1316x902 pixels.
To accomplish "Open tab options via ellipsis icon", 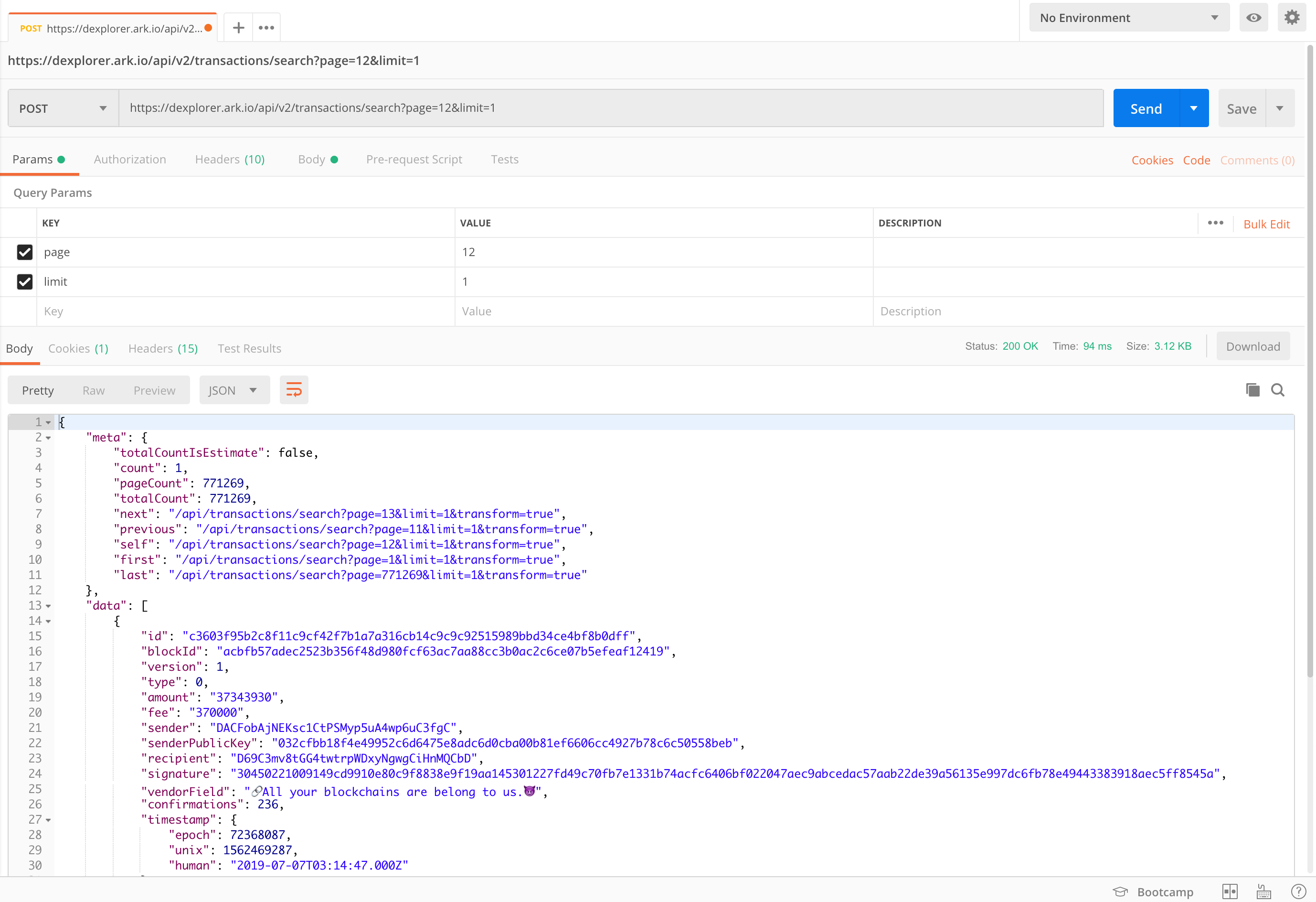I will tap(265, 27).
